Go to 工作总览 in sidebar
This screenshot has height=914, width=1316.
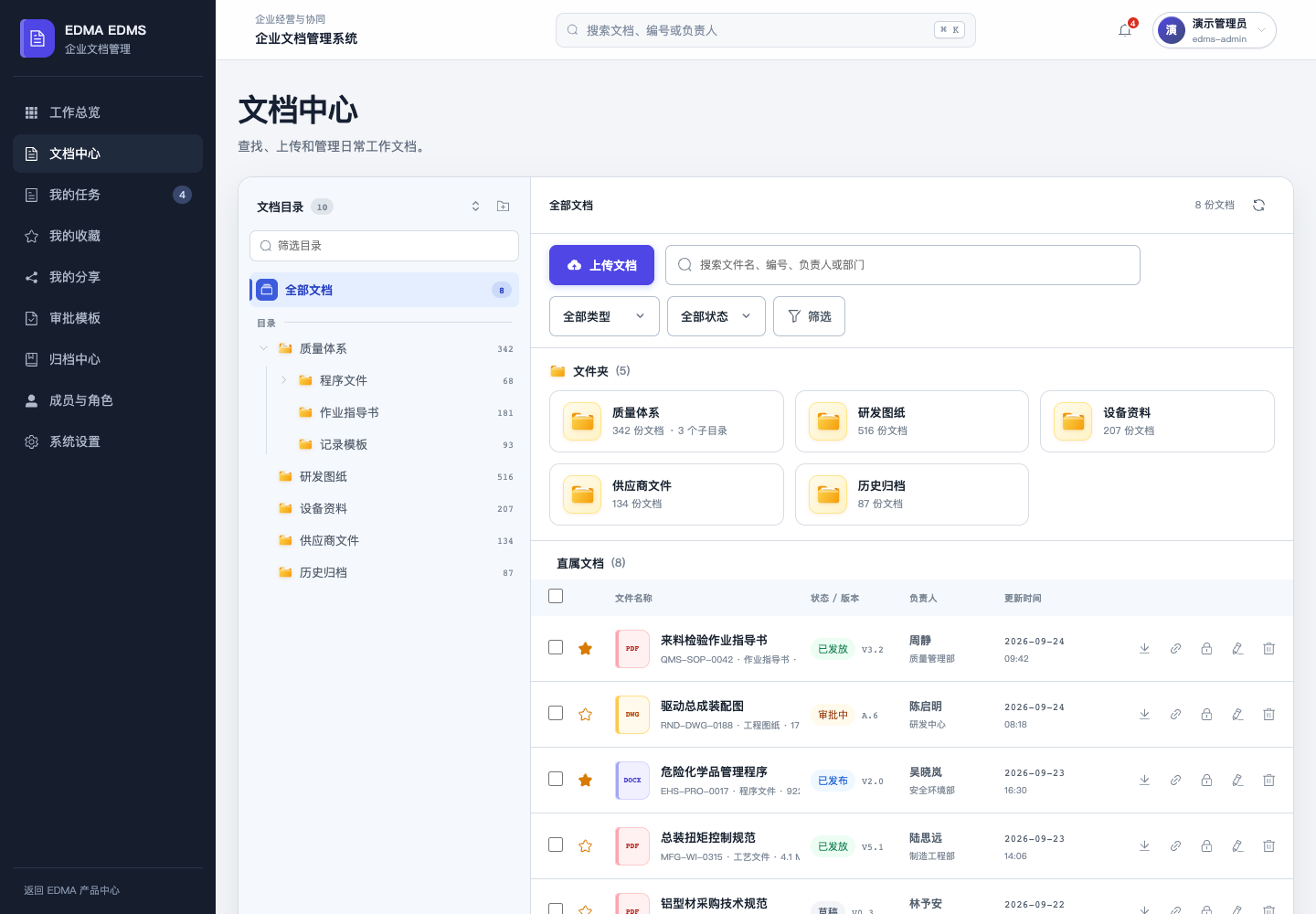(x=108, y=112)
